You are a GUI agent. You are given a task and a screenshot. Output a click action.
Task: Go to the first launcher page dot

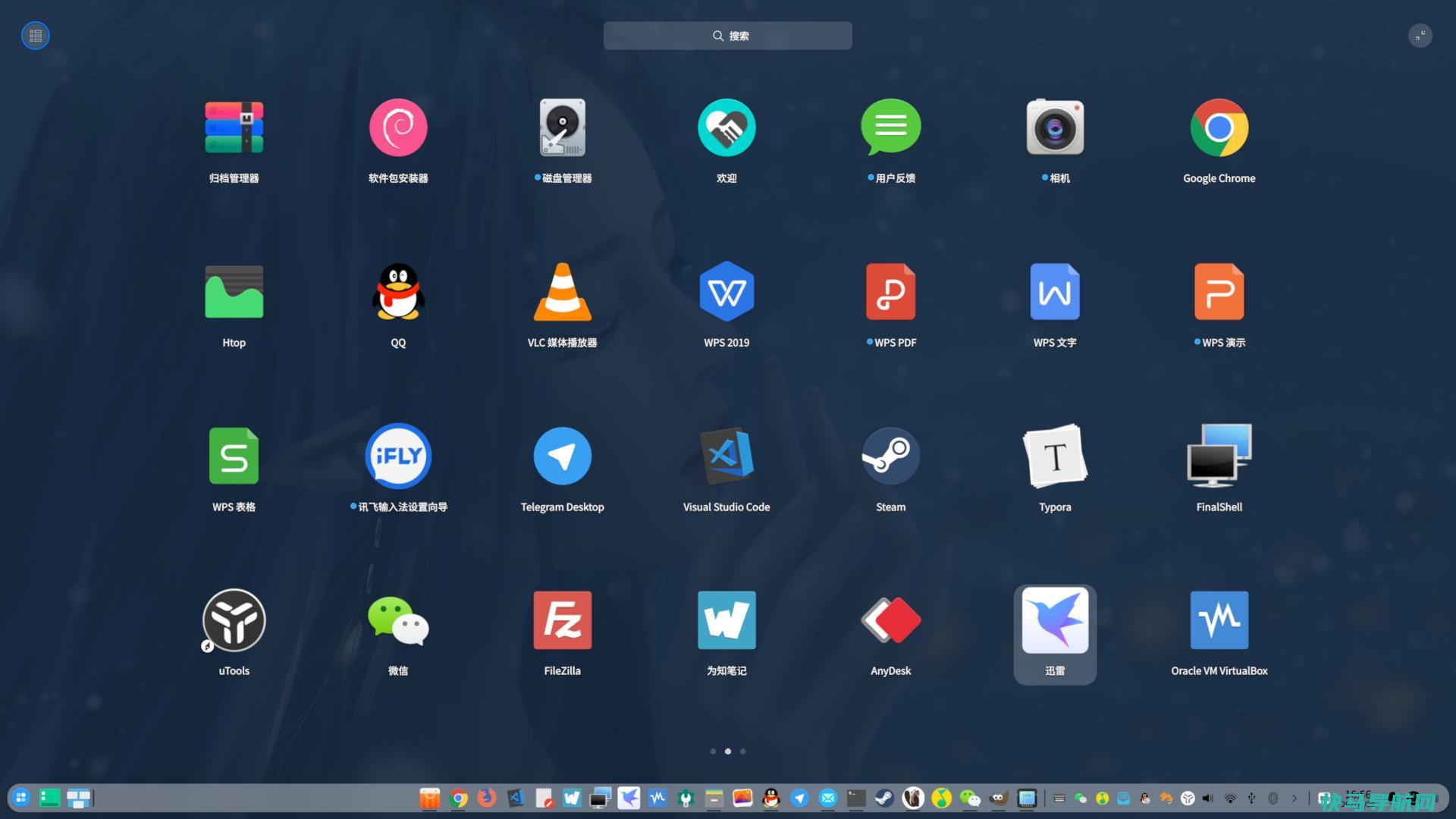(713, 752)
